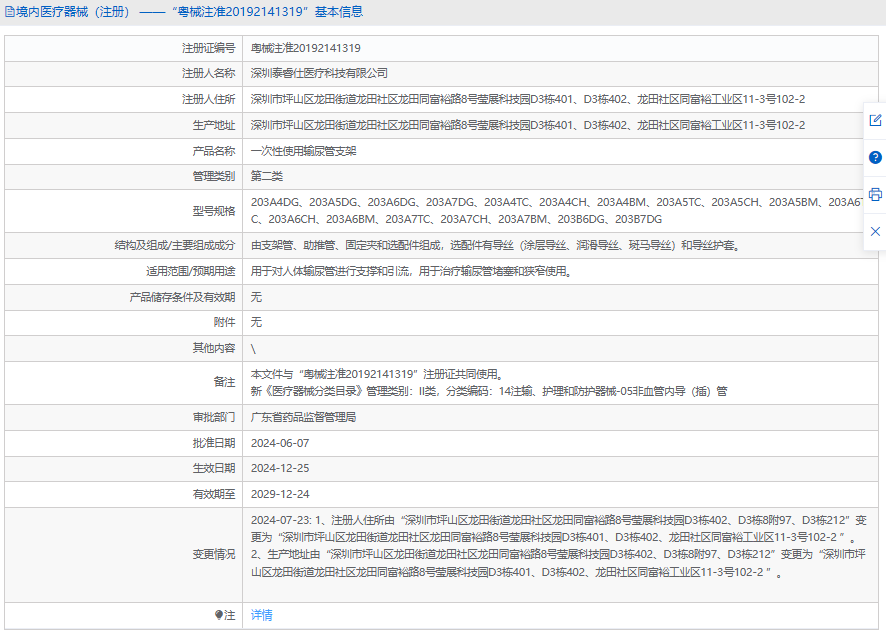
Task: Click the 结构及组成/主要组成成分 label
Action: (175, 245)
